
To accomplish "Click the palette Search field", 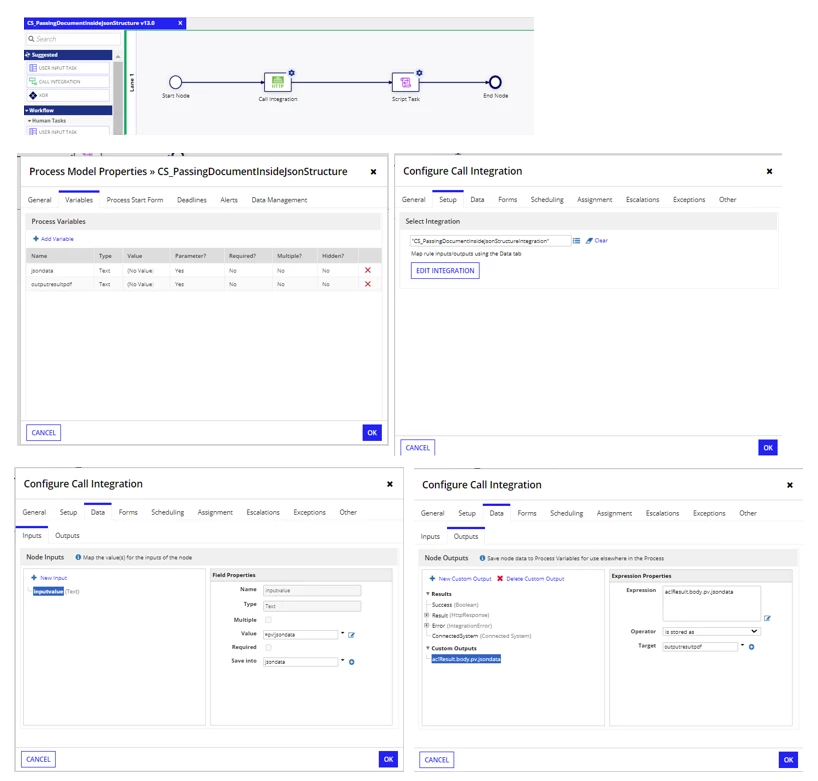I will point(73,39).
